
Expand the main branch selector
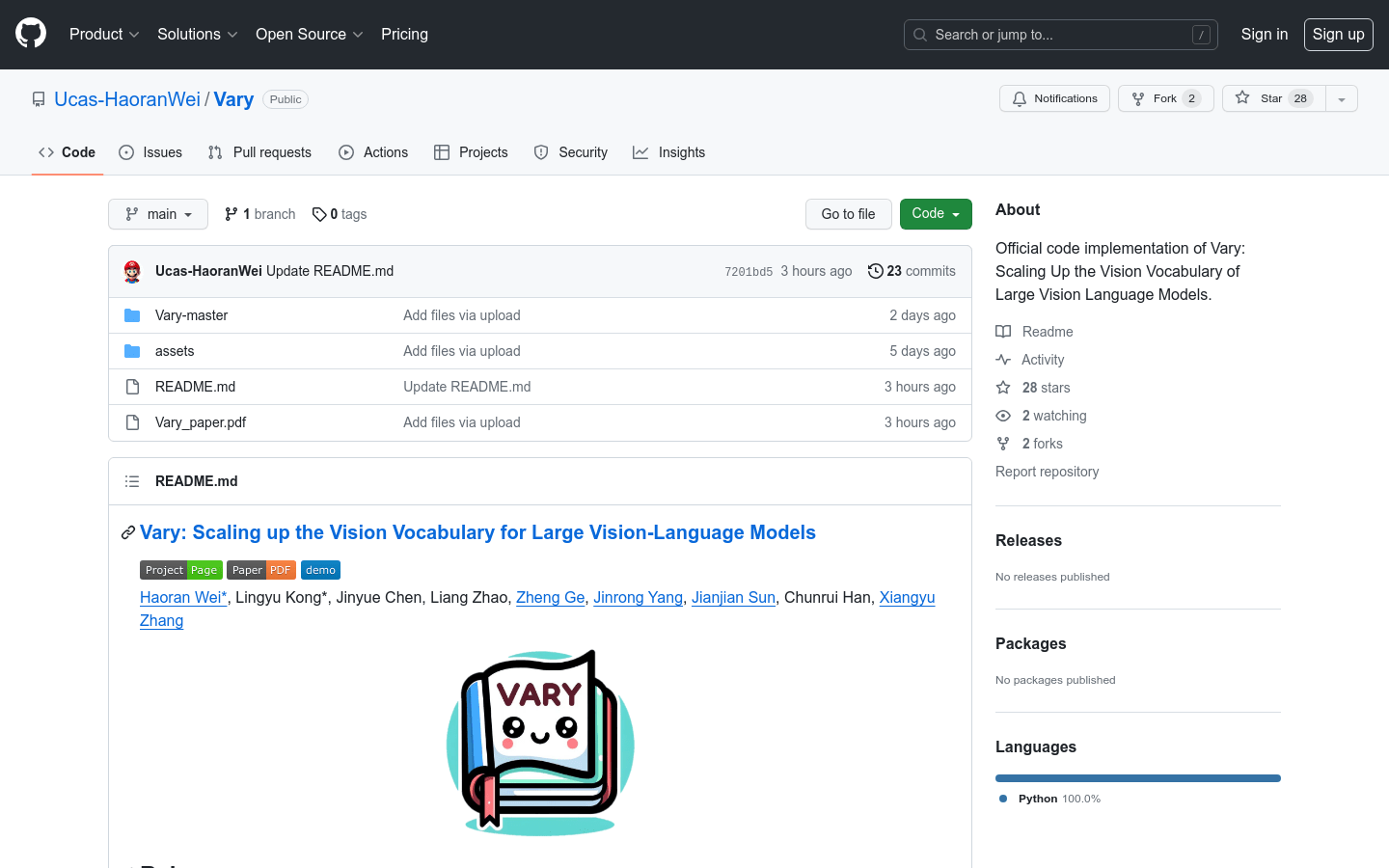pyautogui.click(x=158, y=214)
